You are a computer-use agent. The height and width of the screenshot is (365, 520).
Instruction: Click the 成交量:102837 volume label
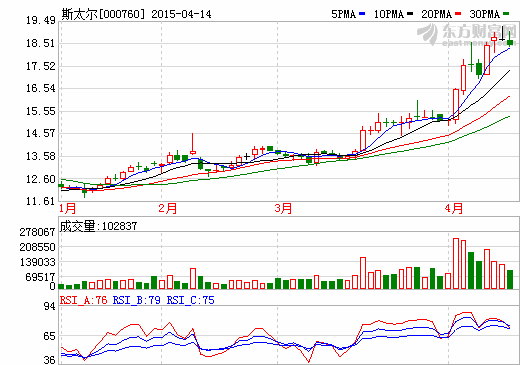(x=98, y=226)
